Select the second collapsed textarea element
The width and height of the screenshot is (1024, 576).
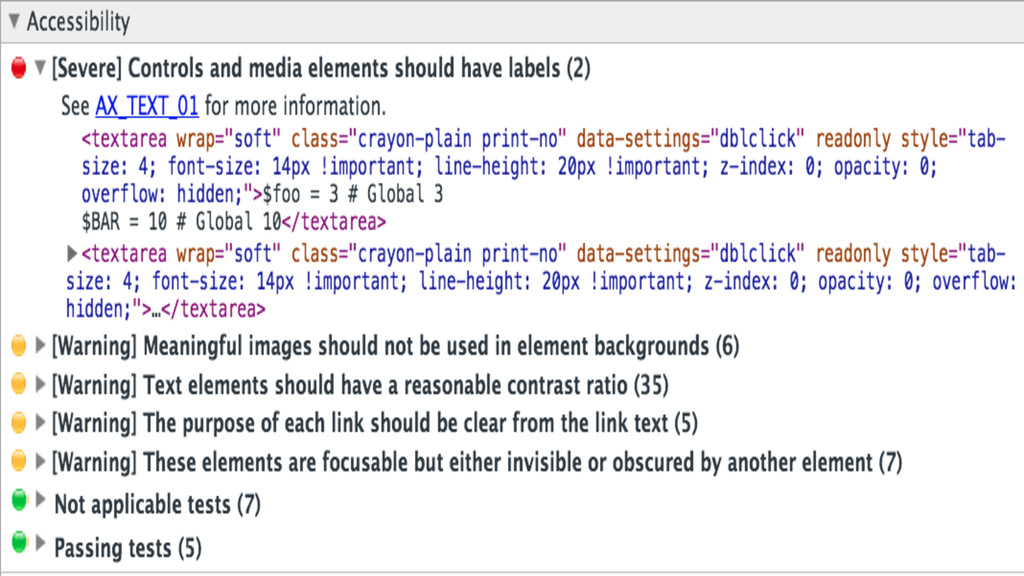[541, 281]
